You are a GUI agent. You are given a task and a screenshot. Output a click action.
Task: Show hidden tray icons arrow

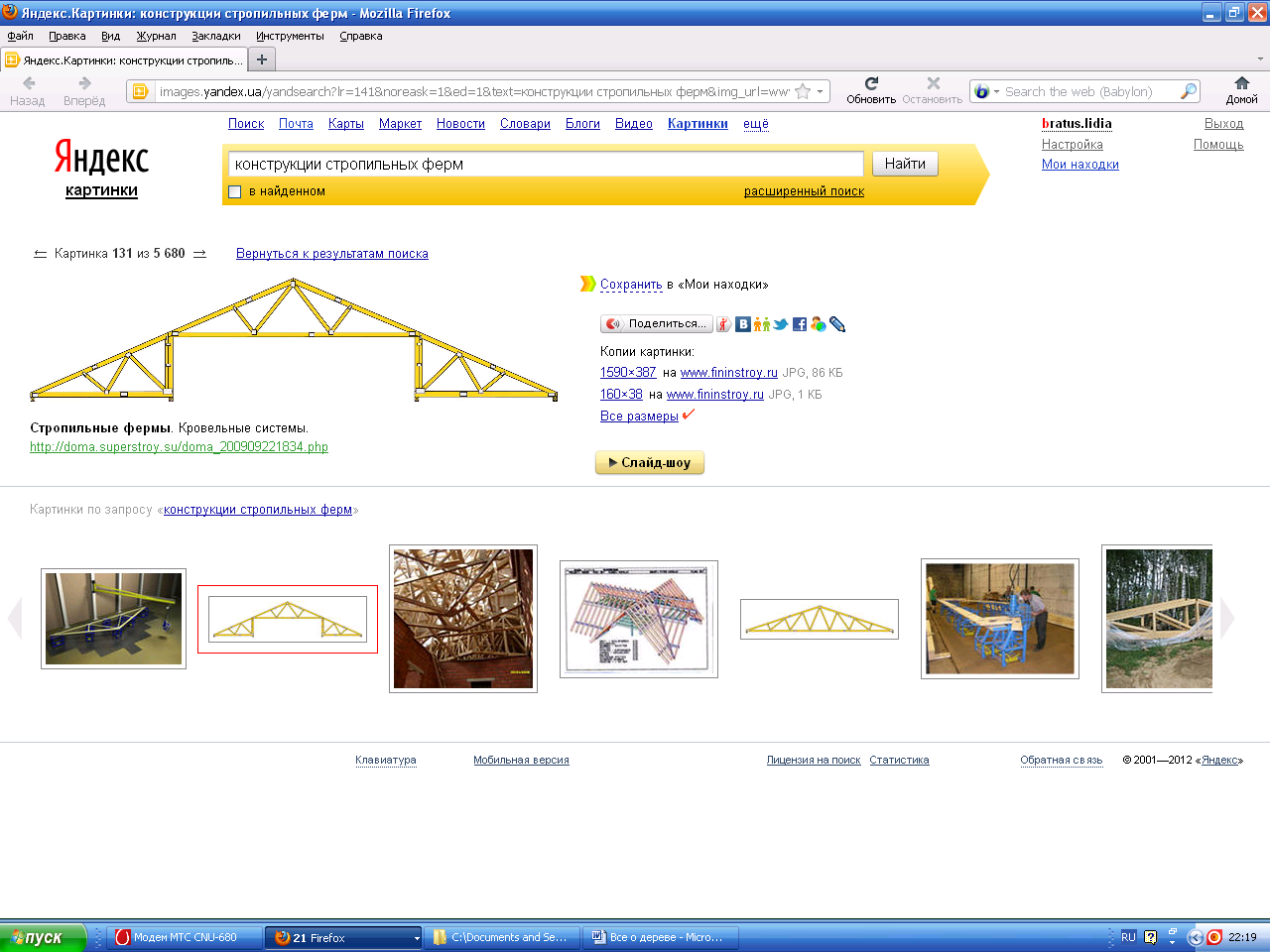(x=1194, y=937)
